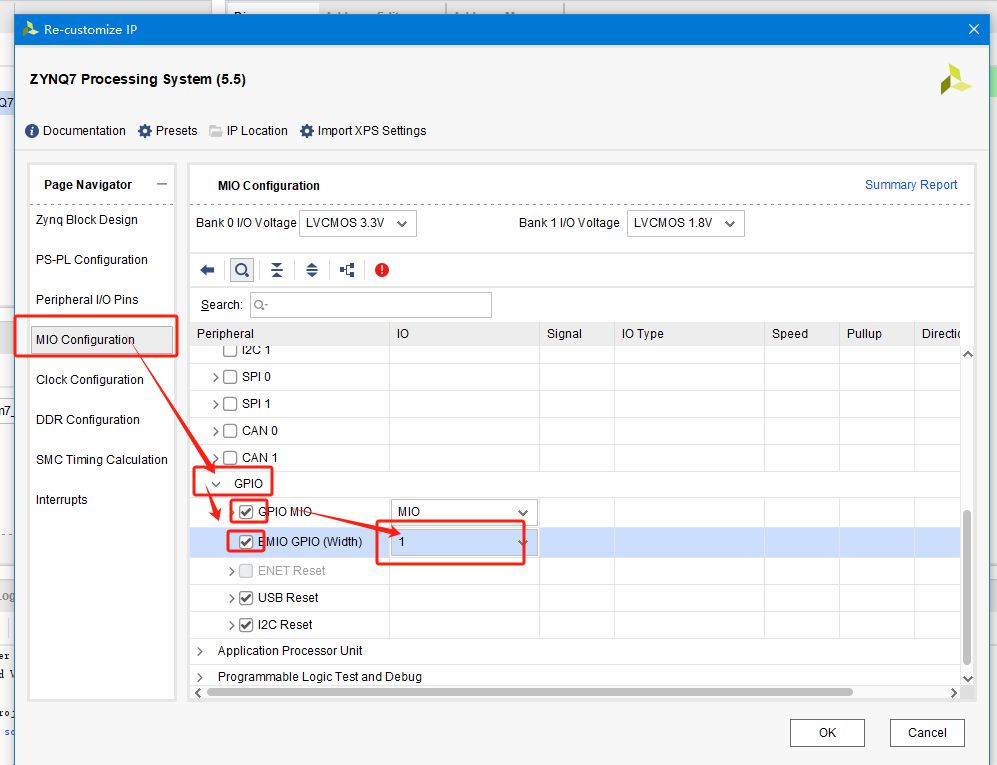Open the EMIO GPIO width dropdown
Viewport: 997px width, 765px height.
point(464,542)
